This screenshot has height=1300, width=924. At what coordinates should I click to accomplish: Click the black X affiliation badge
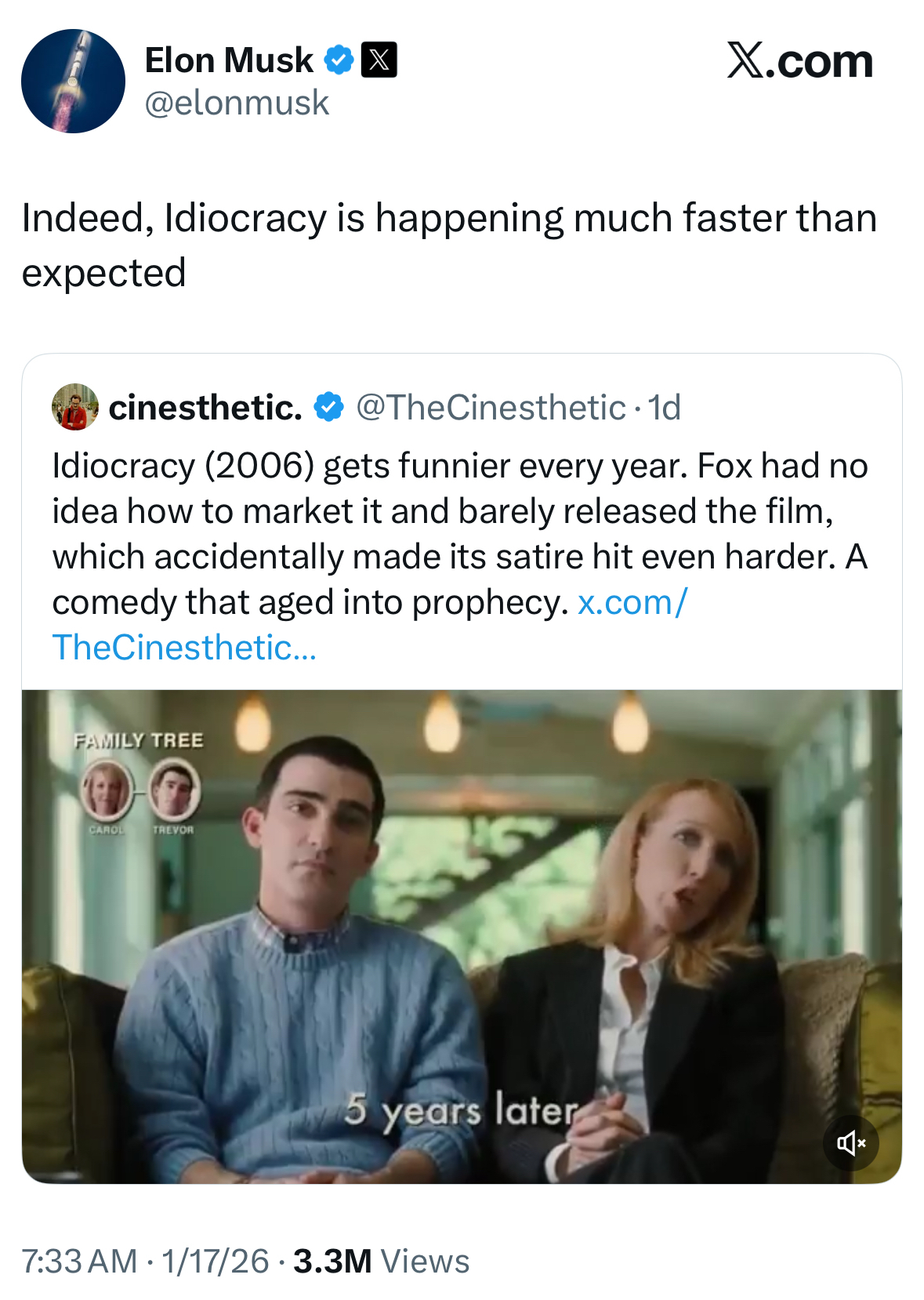point(379,60)
